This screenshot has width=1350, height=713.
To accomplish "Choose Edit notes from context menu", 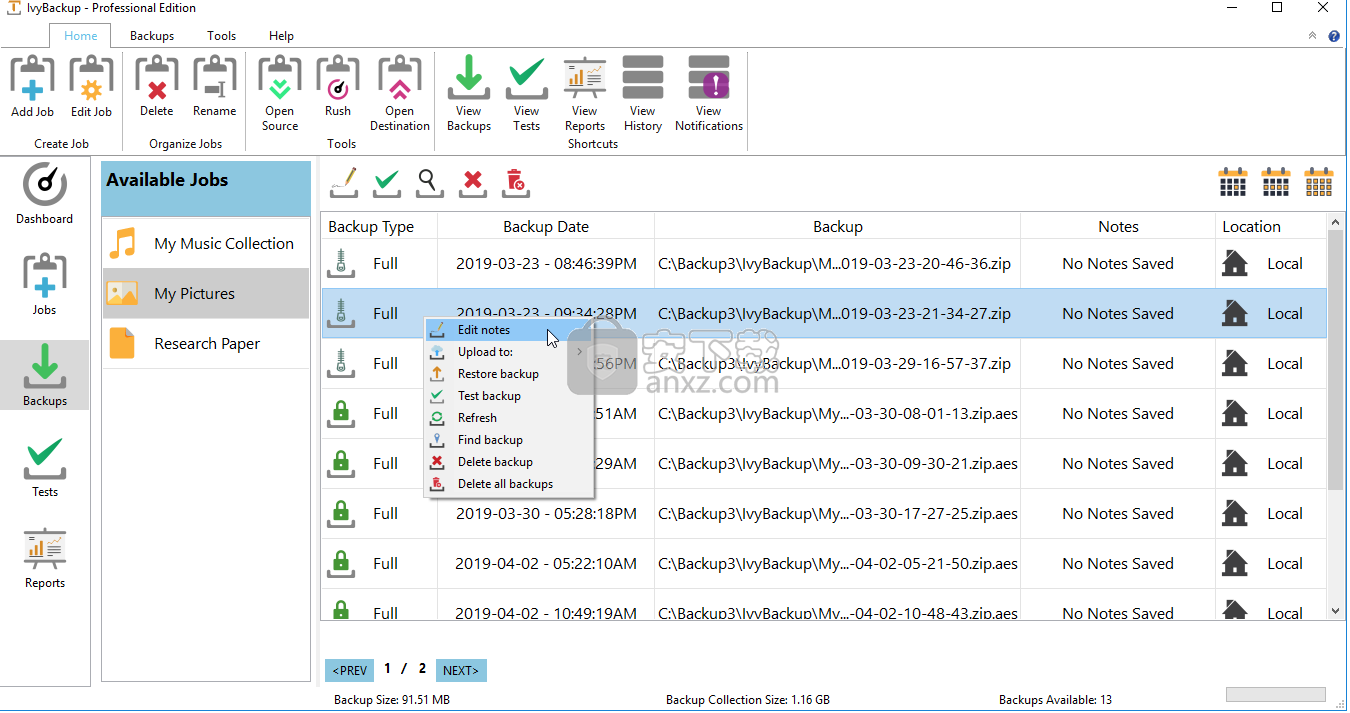I will [x=510, y=329].
